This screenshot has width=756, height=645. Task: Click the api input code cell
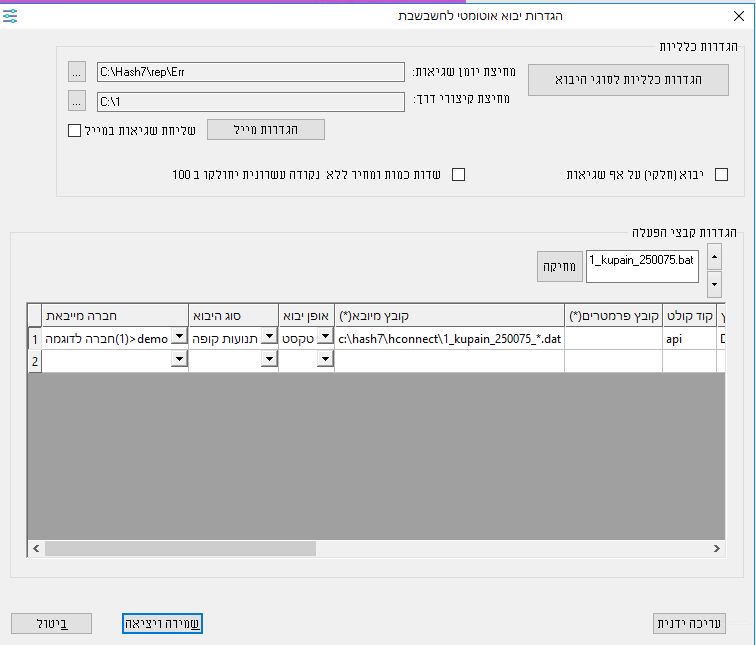[689, 339]
